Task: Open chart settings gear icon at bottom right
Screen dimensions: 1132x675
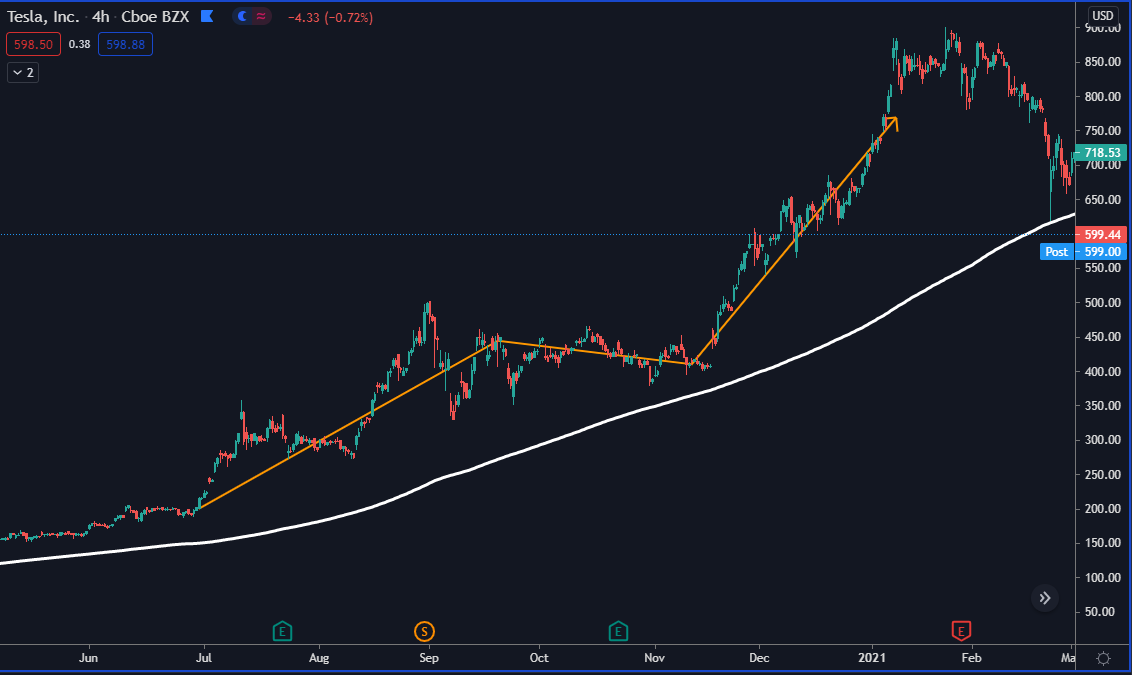Action: pos(1103,658)
